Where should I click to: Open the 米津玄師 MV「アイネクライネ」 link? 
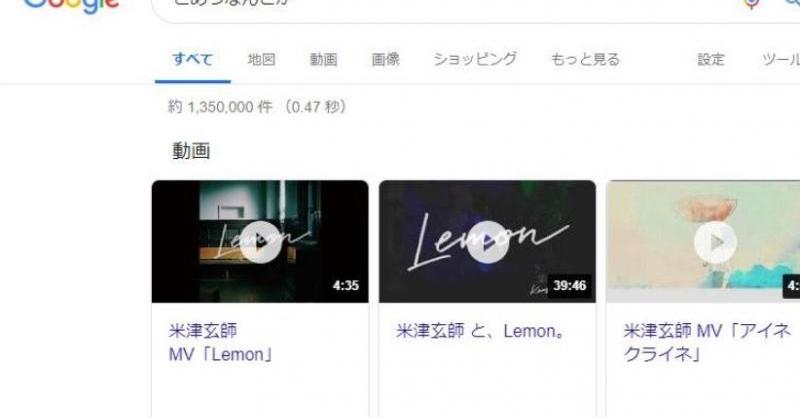pos(707,342)
